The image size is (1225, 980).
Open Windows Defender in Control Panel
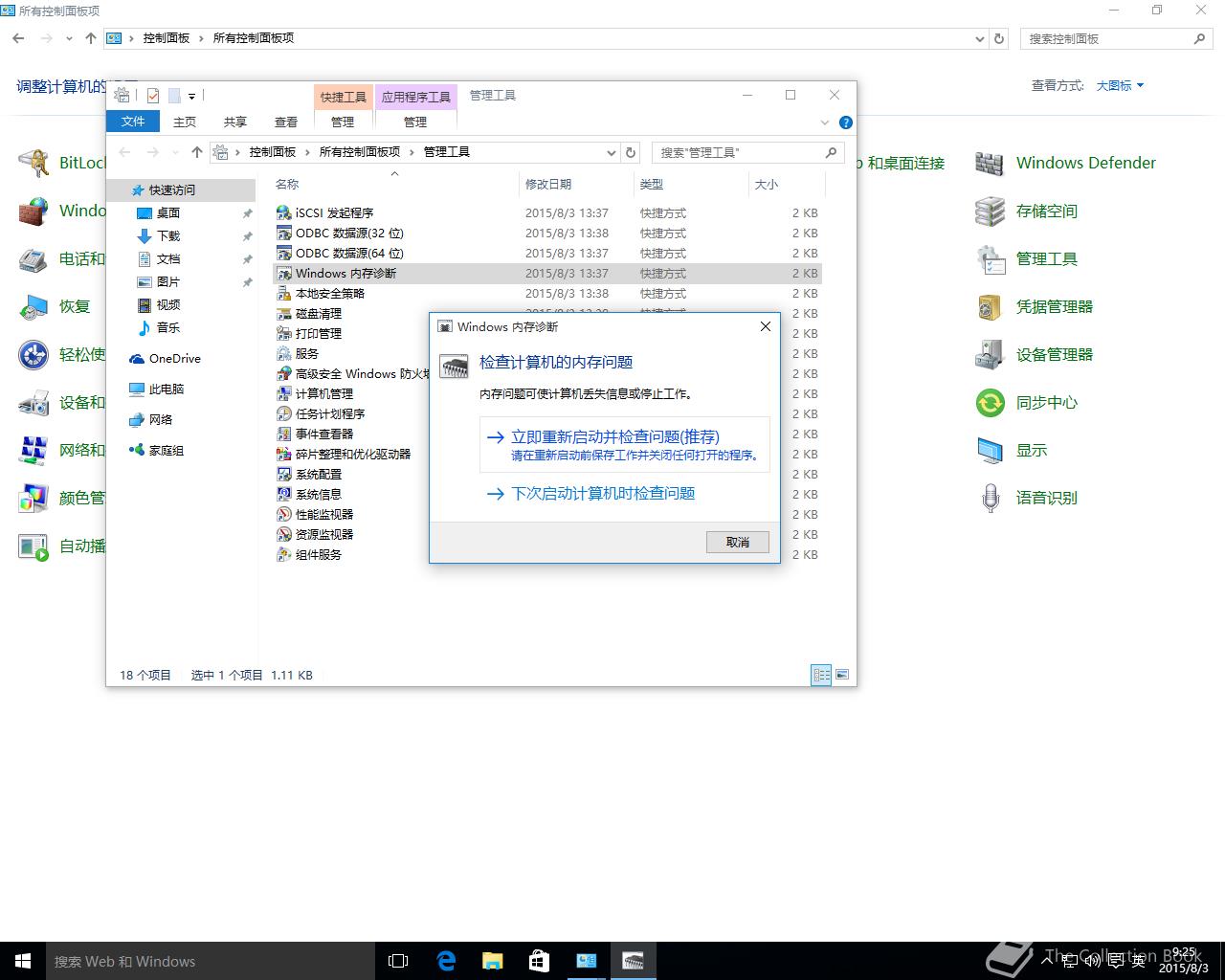click(x=1065, y=163)
